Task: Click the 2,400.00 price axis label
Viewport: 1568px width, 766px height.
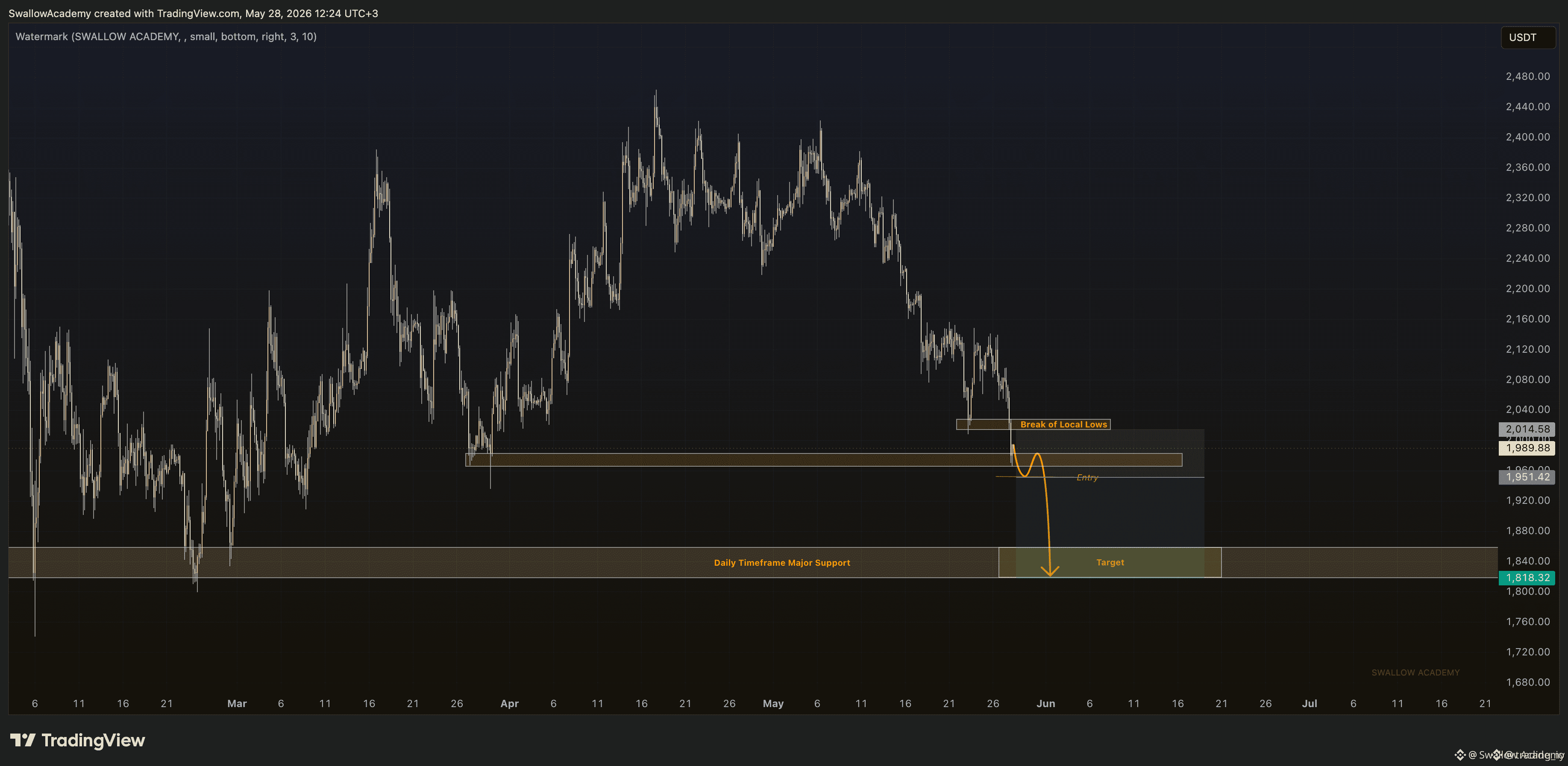Action: (1528, 137)
